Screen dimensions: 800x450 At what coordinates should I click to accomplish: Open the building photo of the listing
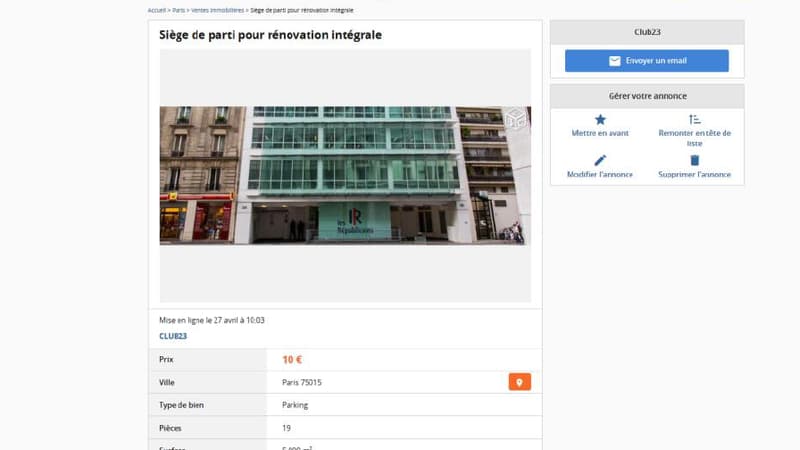tap(345, 176)
